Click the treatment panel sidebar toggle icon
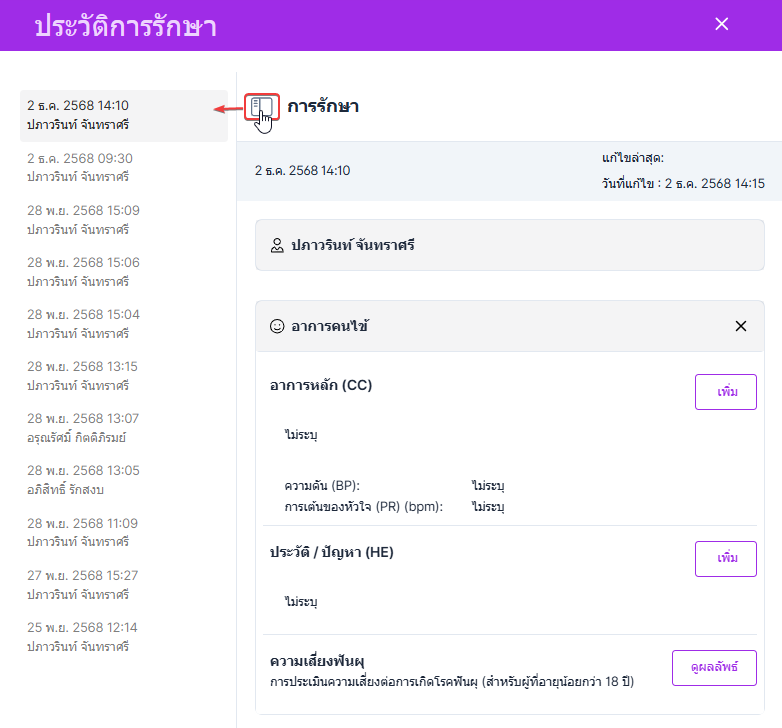Viewport: 782px width, 728px height. tap(261, 108)
